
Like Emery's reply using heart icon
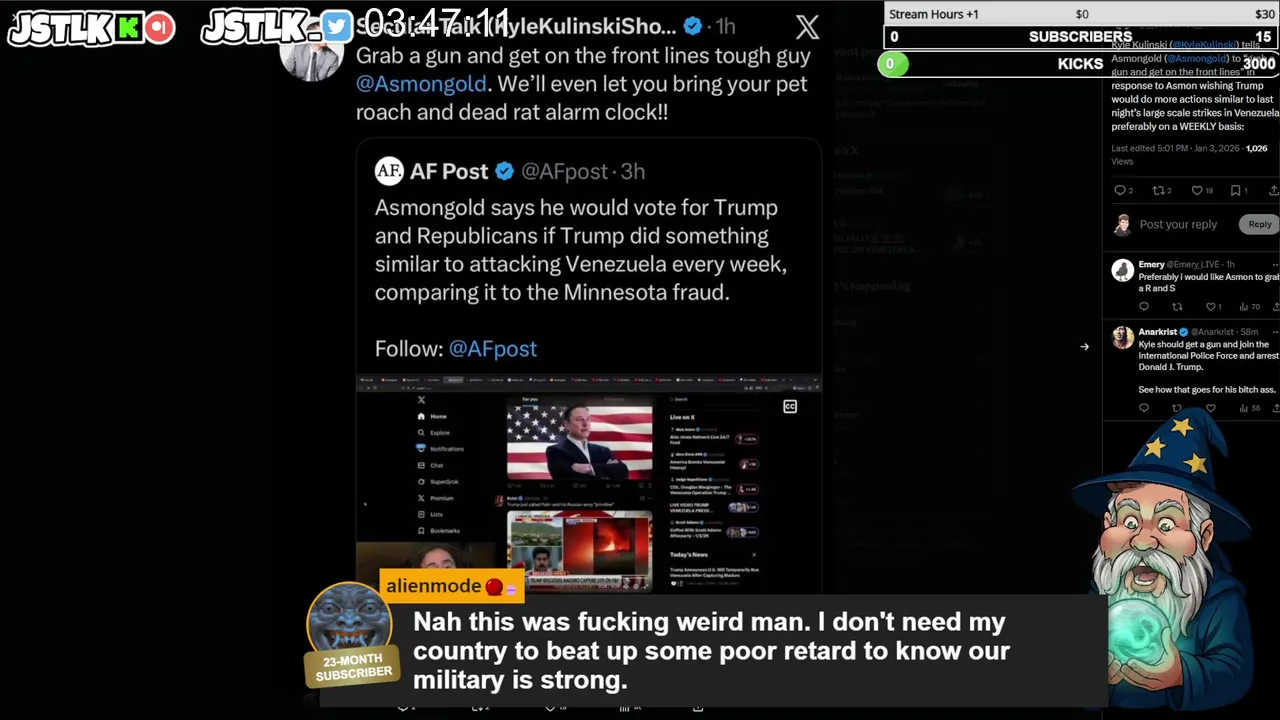coord(1210,307)
